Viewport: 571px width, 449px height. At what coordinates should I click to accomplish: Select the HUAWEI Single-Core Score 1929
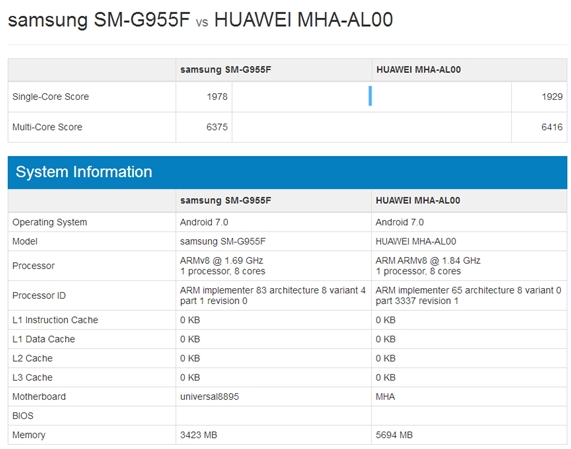552,97
